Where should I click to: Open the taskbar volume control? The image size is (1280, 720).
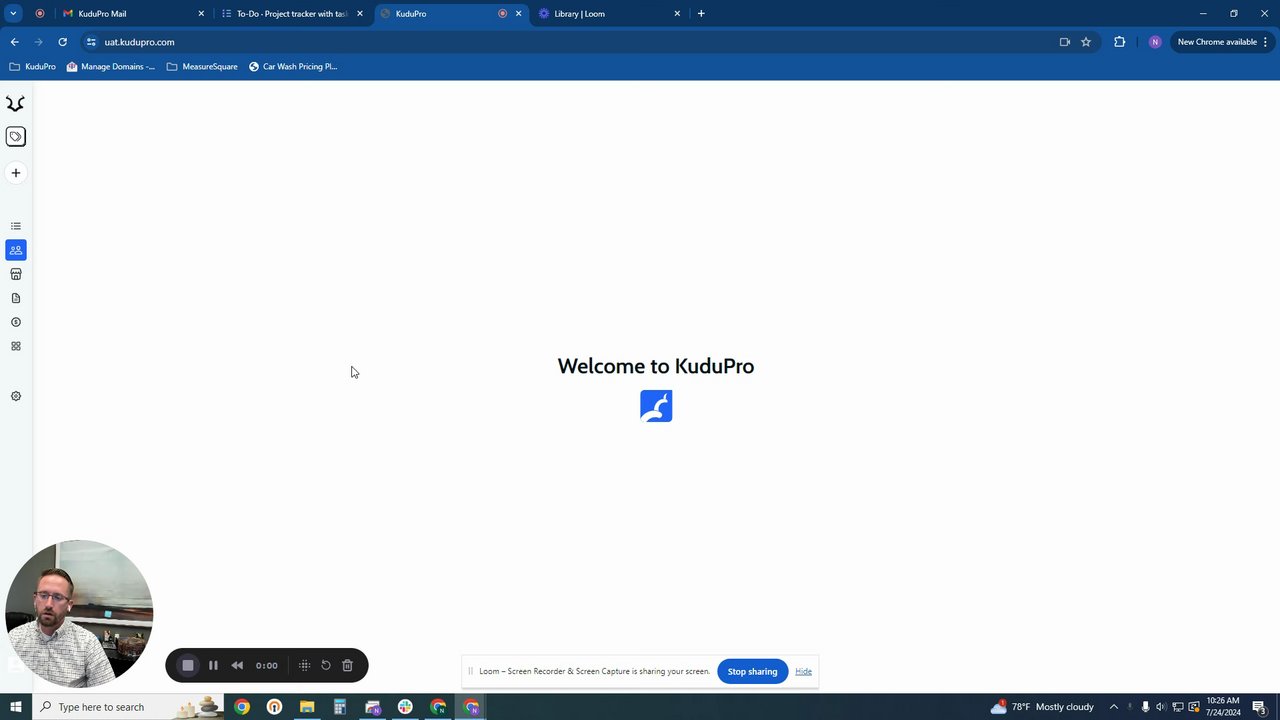pyautogui.click(x=1161, y=707)
